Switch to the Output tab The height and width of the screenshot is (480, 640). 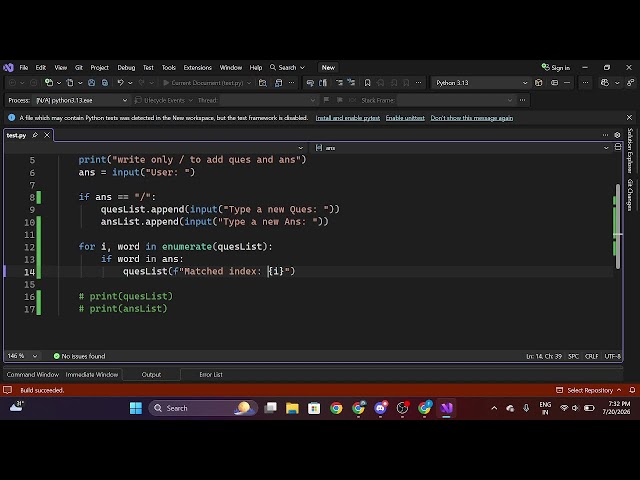(151, 374)
